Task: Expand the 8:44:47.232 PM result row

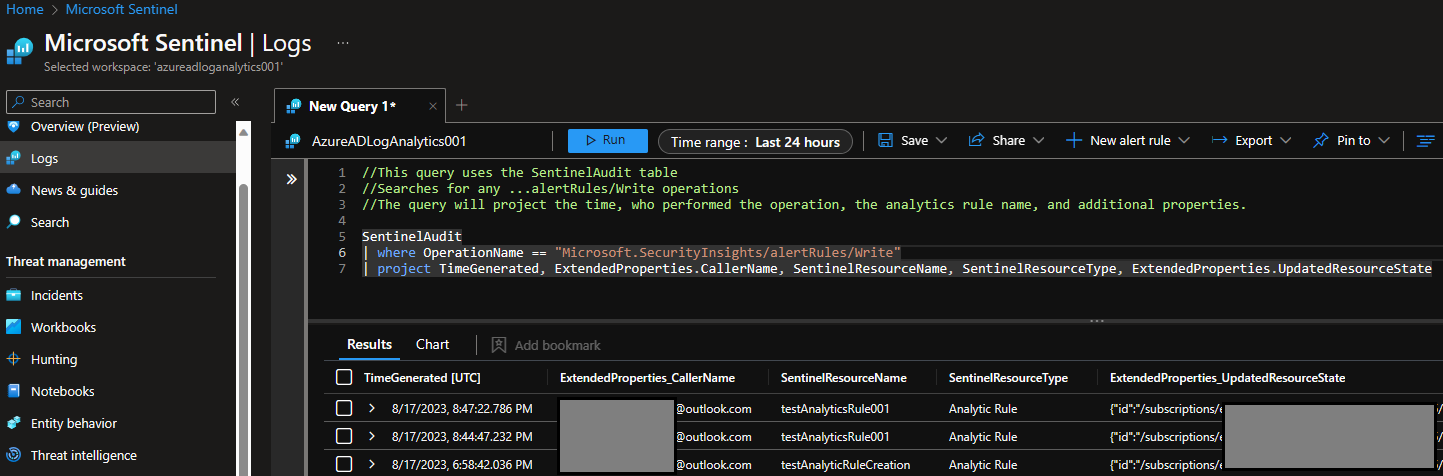Action: pyautogui.click(x=371, y=436)
